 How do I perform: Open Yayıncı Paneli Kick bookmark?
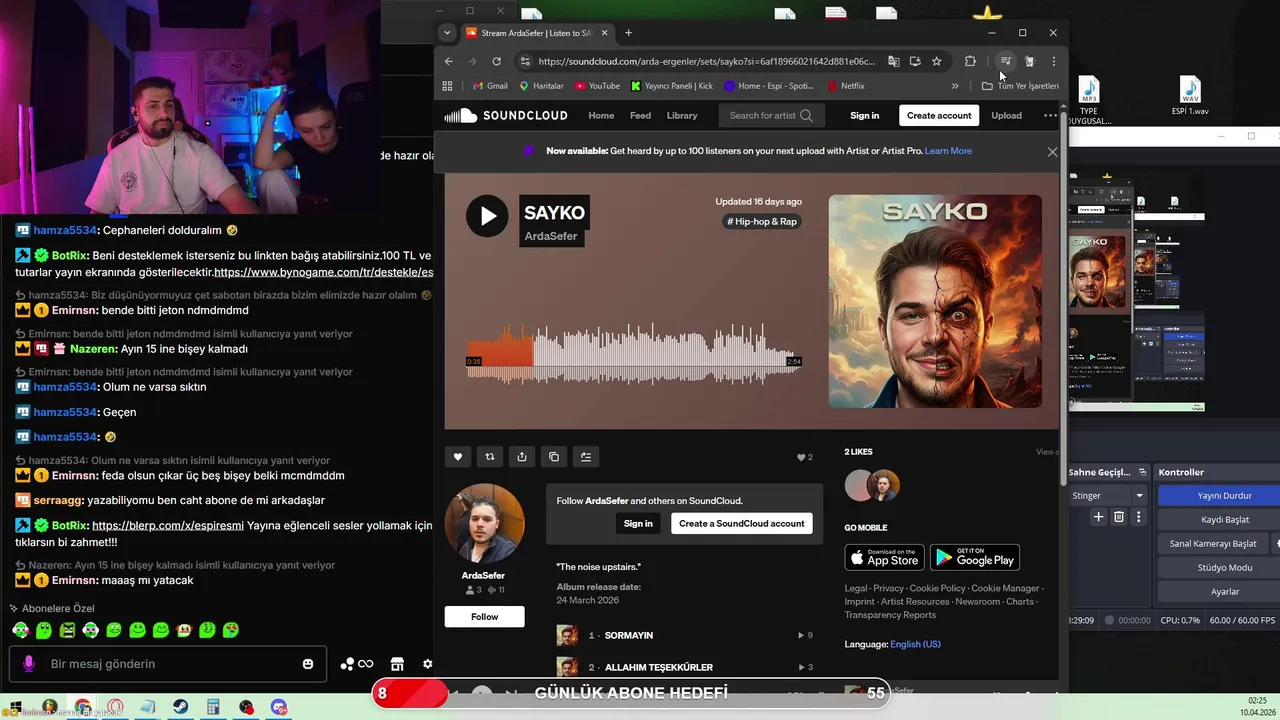672,86
